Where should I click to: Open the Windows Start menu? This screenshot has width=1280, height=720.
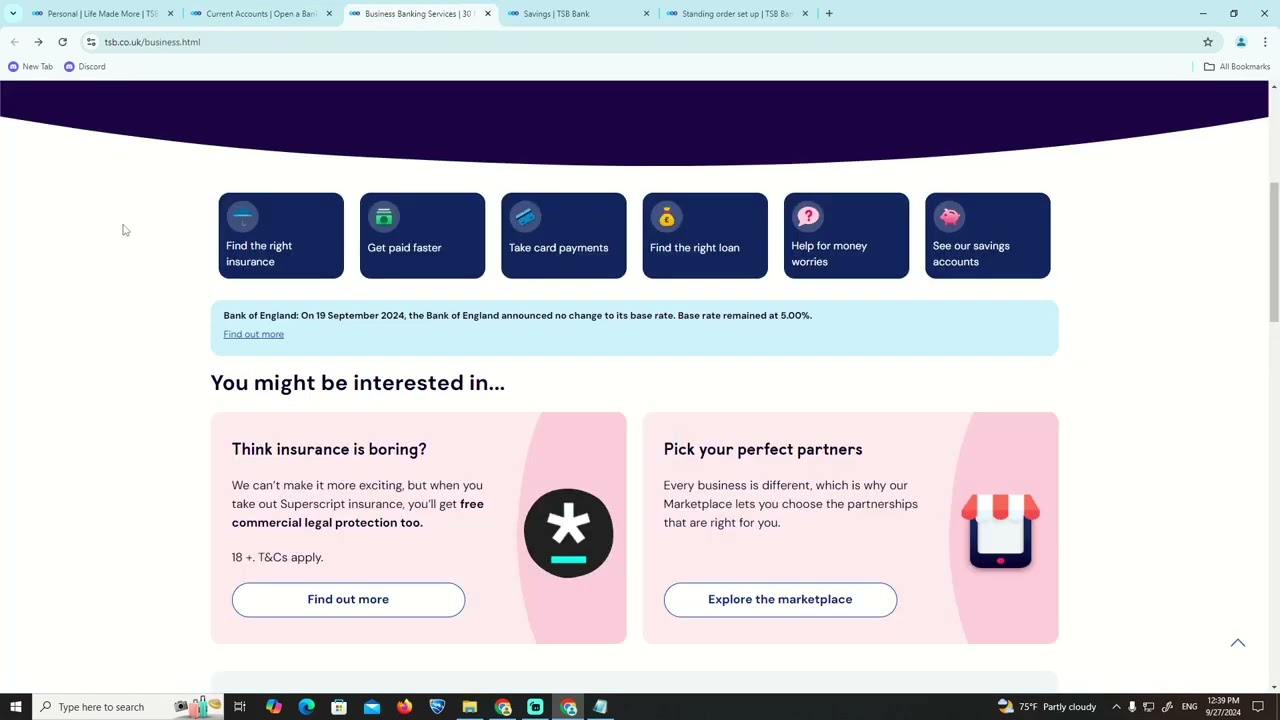15,707
